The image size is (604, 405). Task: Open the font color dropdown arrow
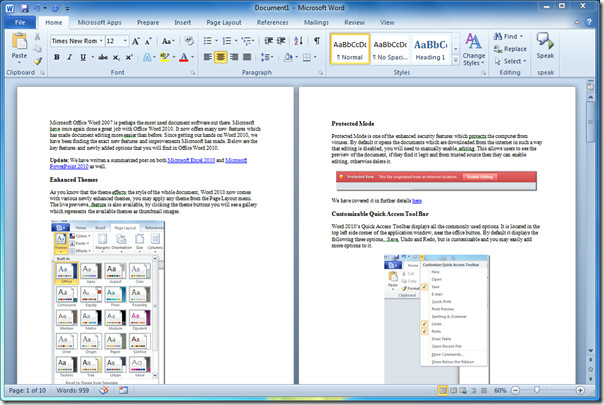192,57
